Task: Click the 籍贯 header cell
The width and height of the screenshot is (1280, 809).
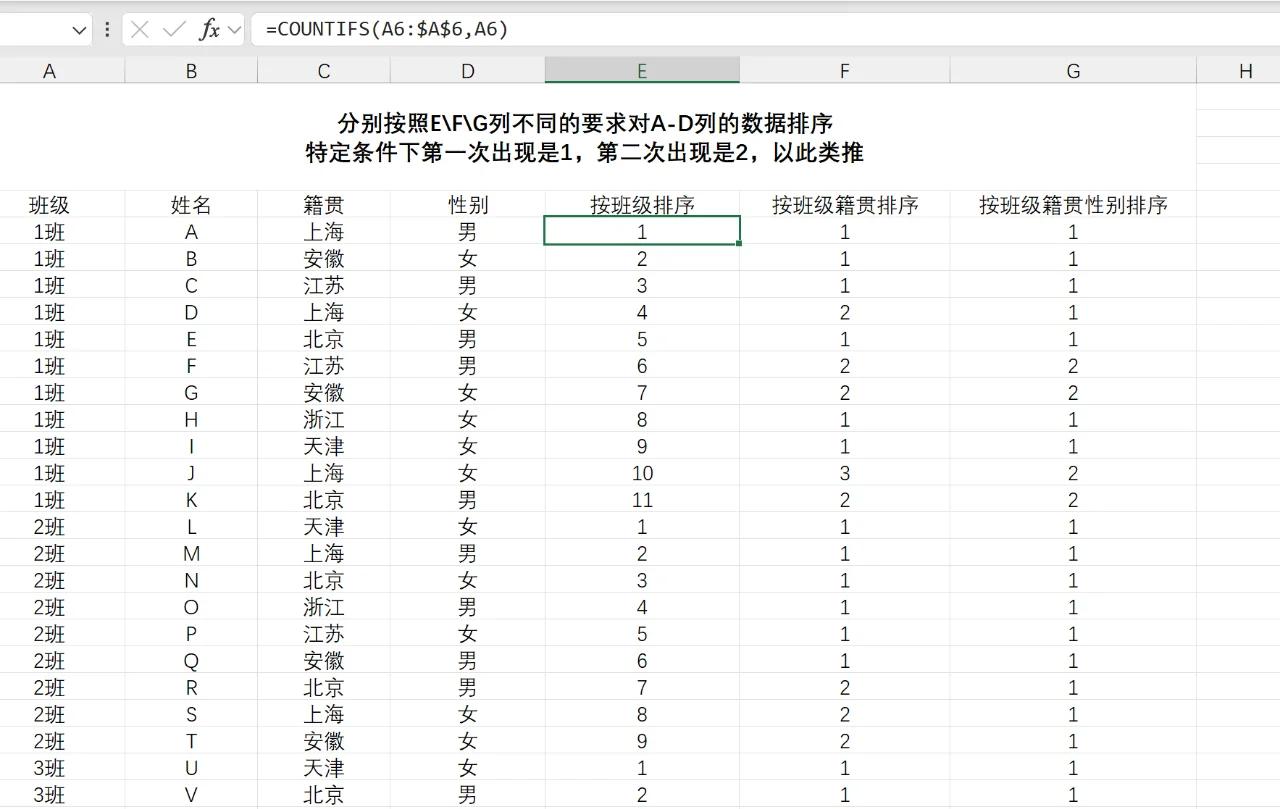Action: [x=324, y=205]
